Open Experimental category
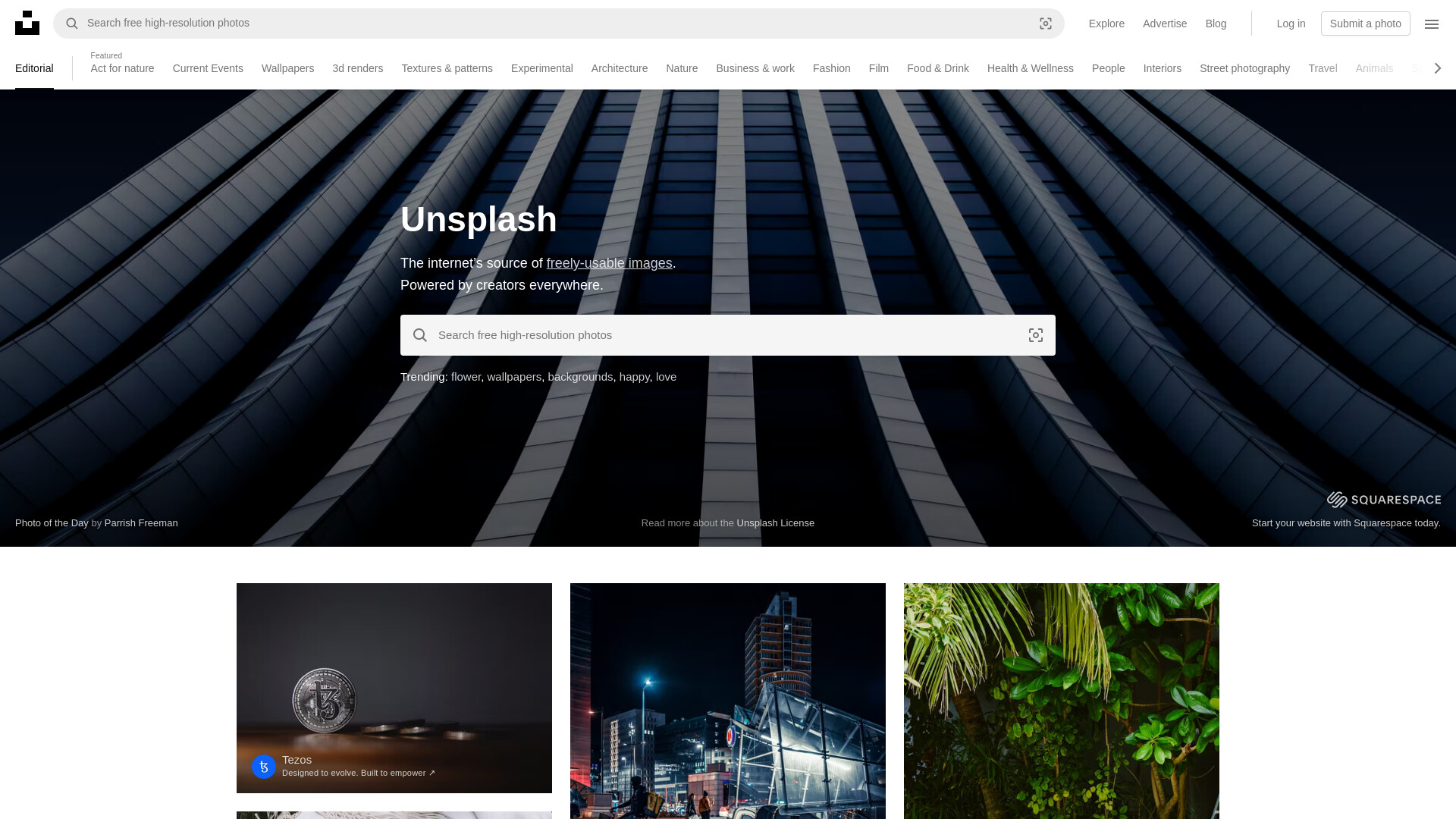Screen dimensions: 1456x819 541,68
